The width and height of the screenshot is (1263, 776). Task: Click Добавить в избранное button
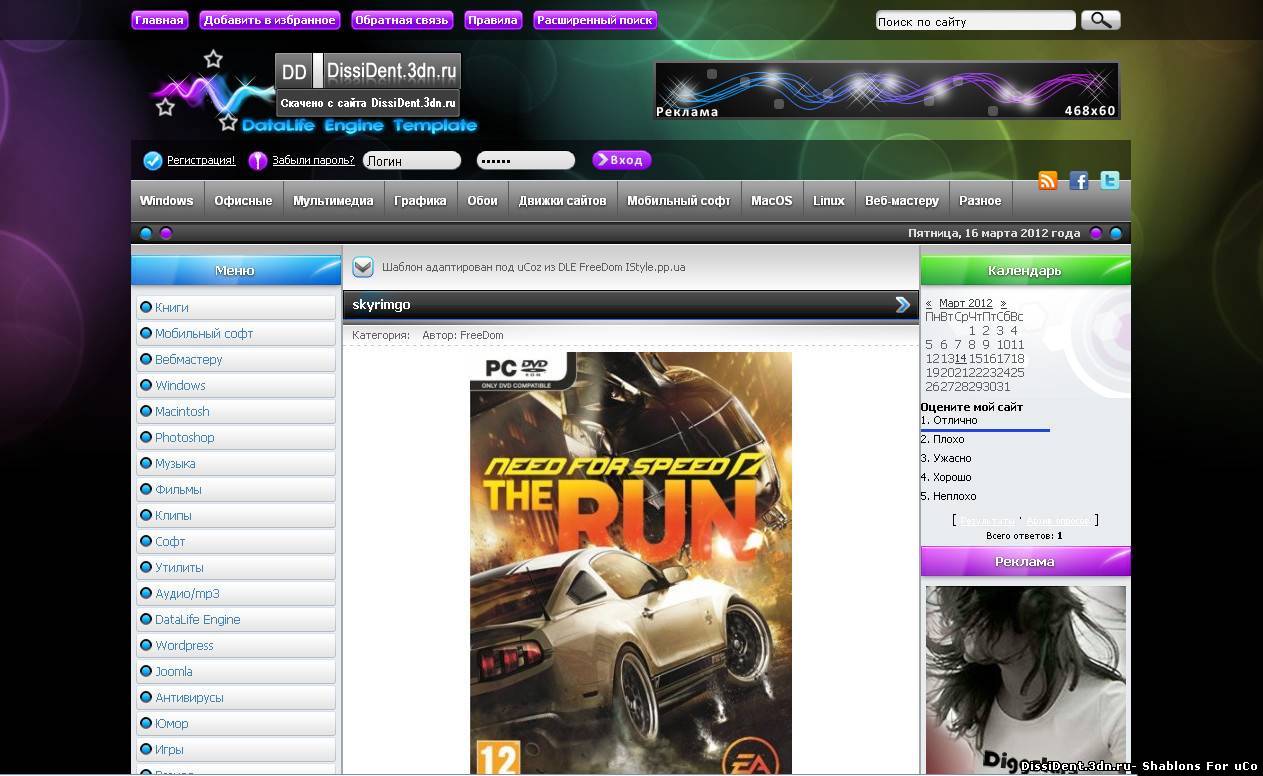(x=270, y=20)
